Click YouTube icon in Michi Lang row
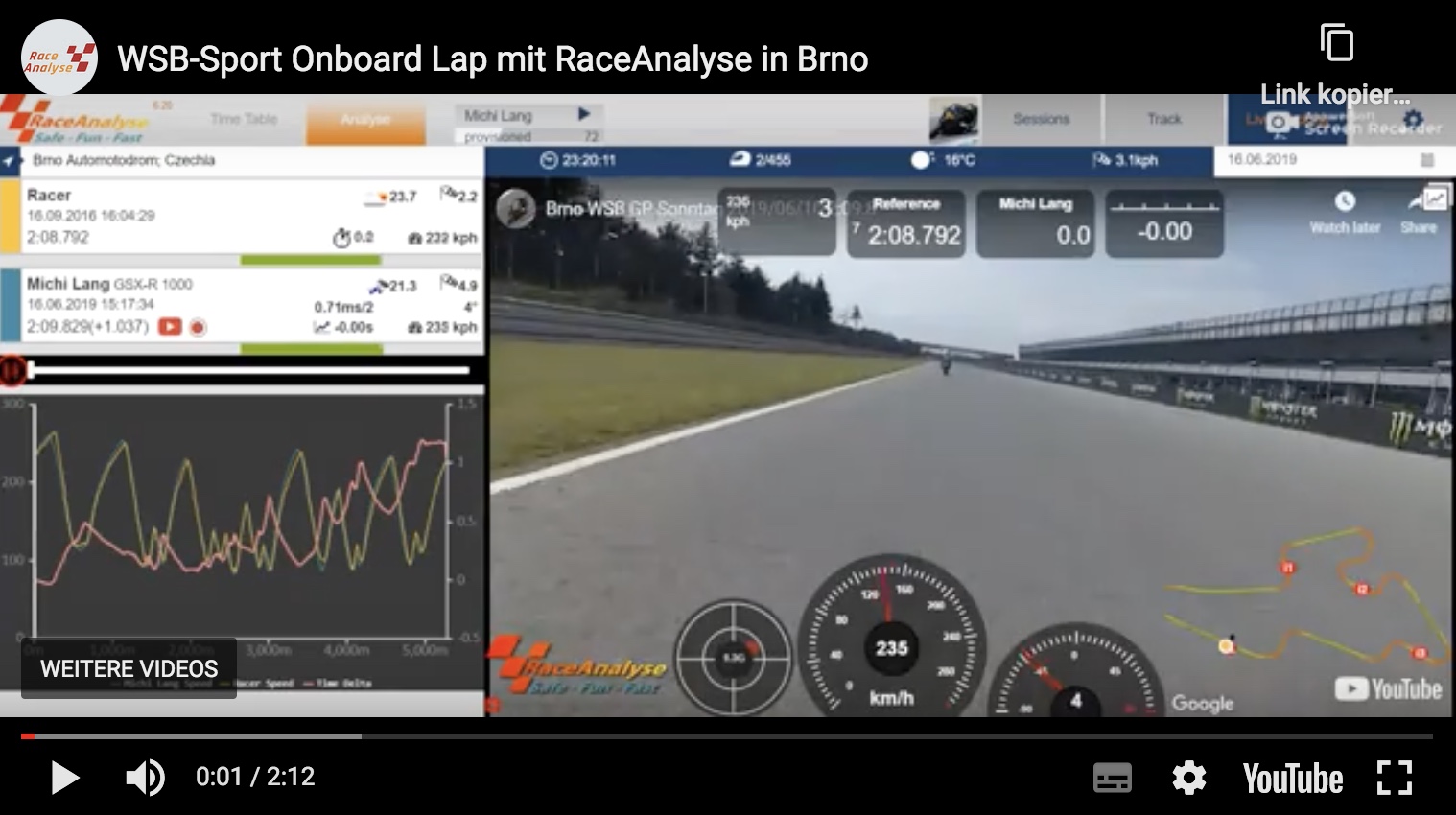This screenshot has width=1456, height=815. (170, 327)
